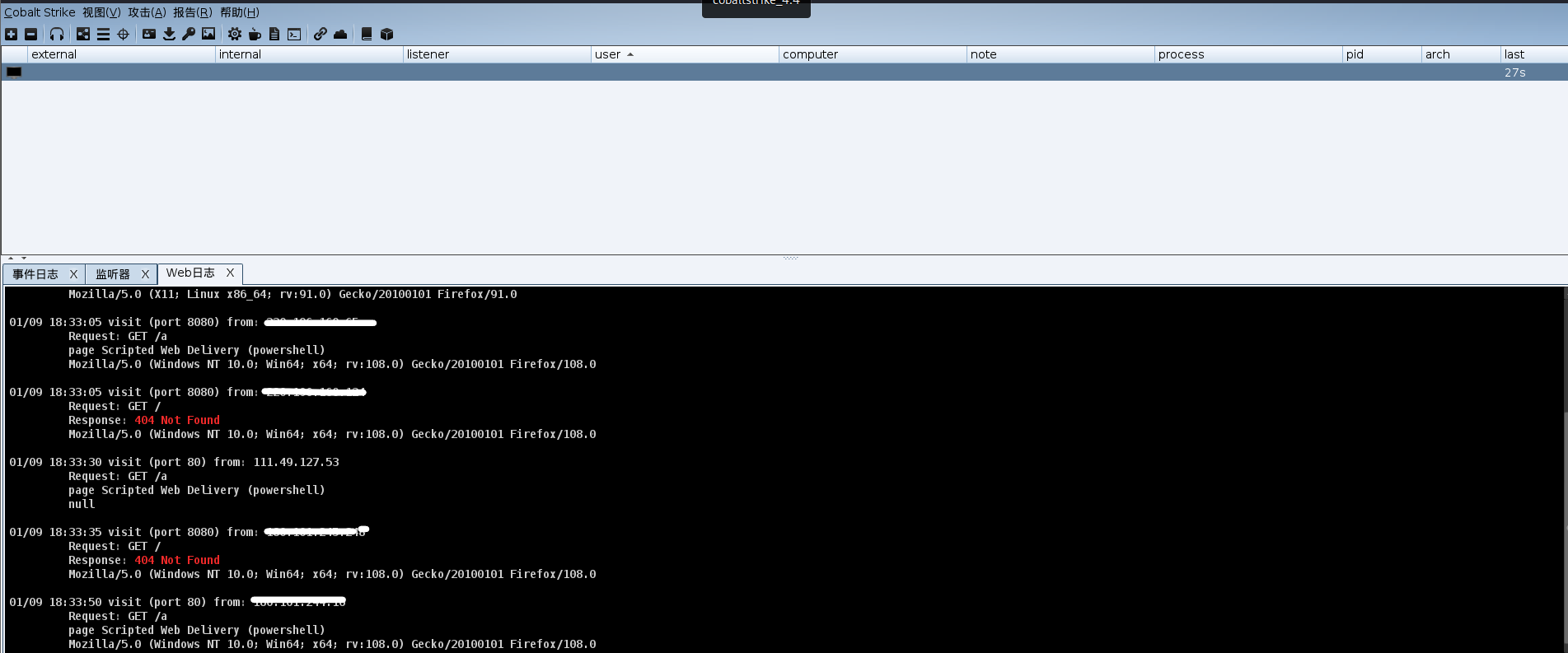Collapse top pane with splitter up arrow
Screen dimensions: 1568x653
point(11,259)
